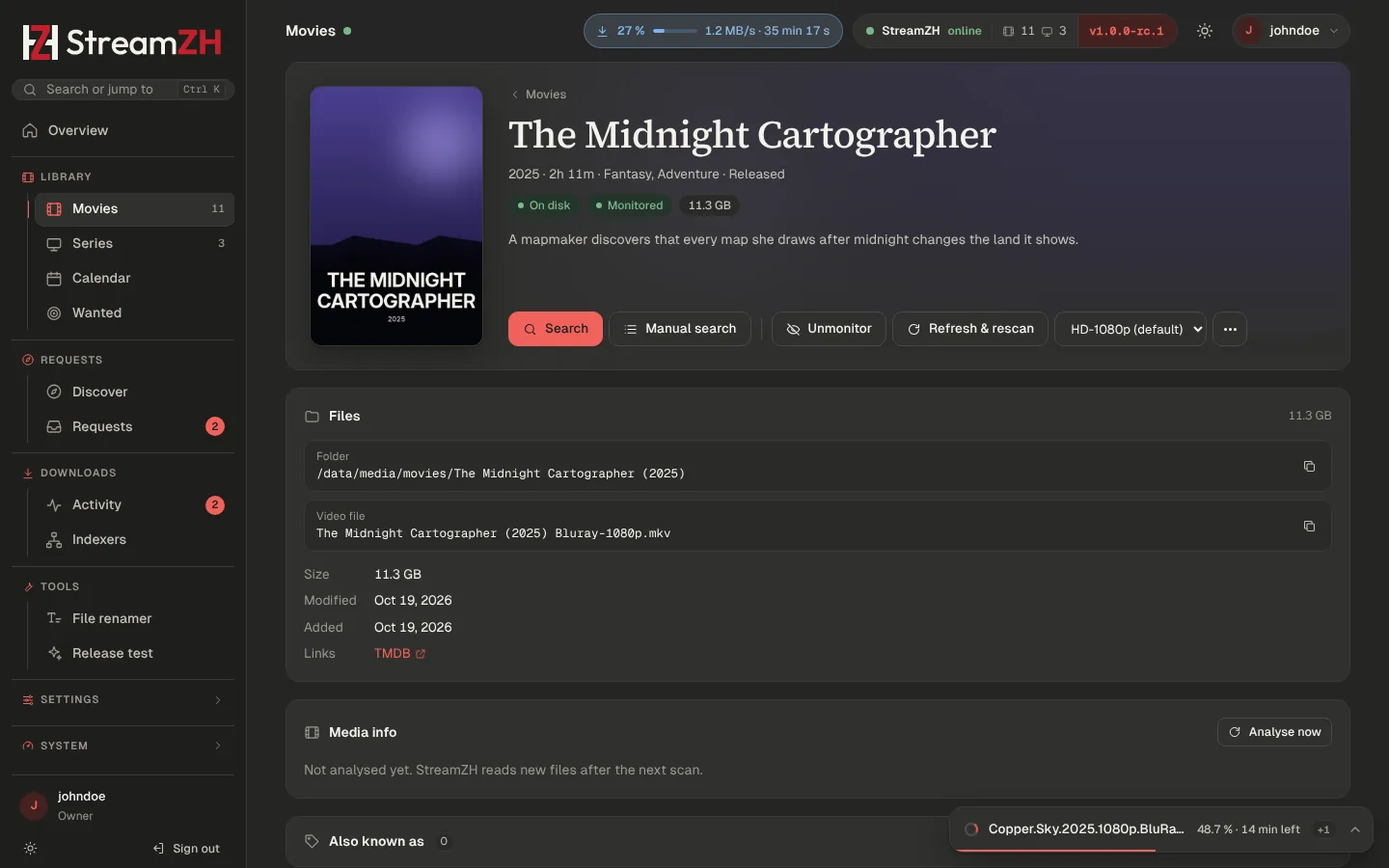Image resolution: width=1389 pixels, height=868 pixels.
Task: Expand the Settings section
Action: point(123,699)
